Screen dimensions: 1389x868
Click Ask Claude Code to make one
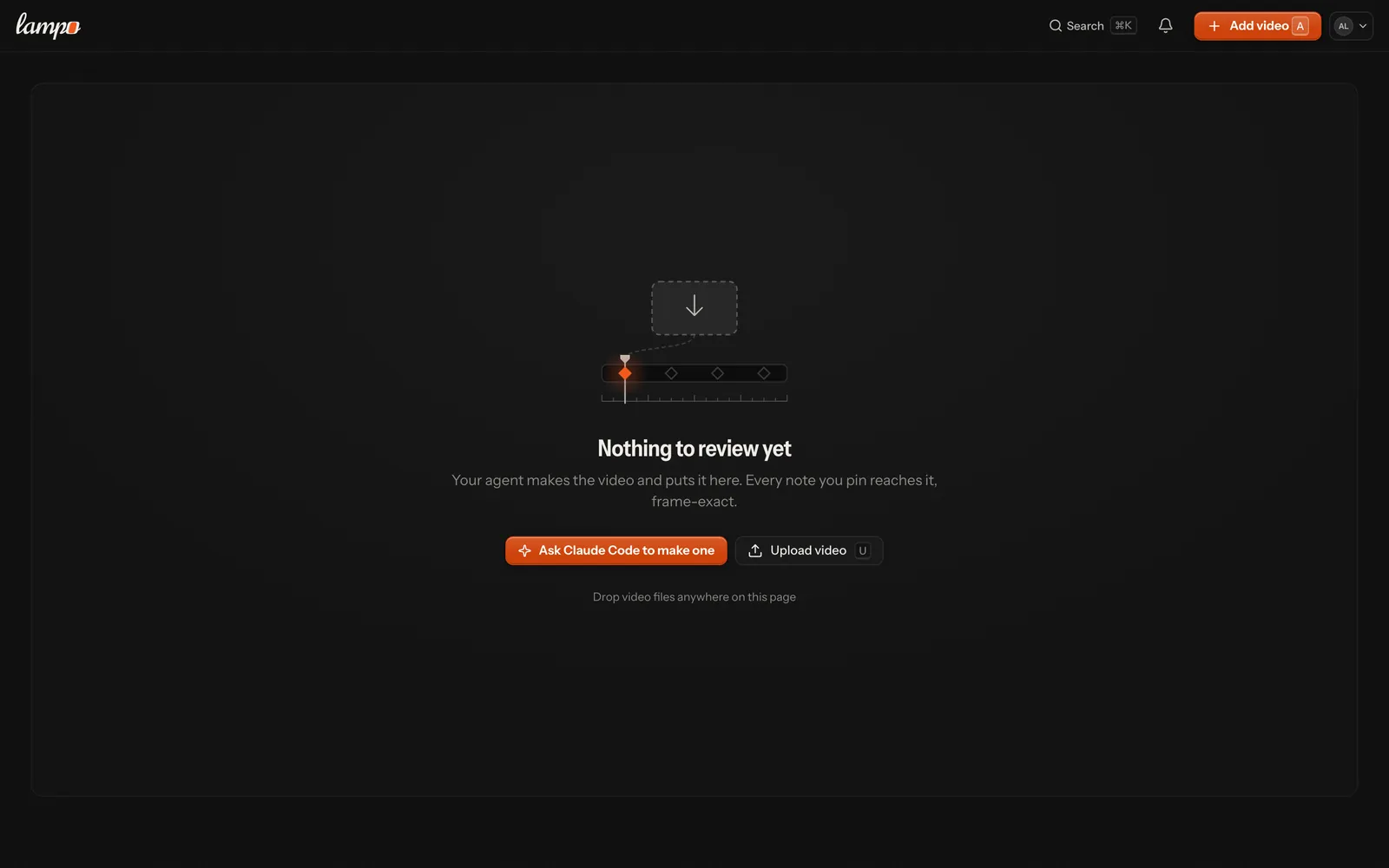pos(616,550)
